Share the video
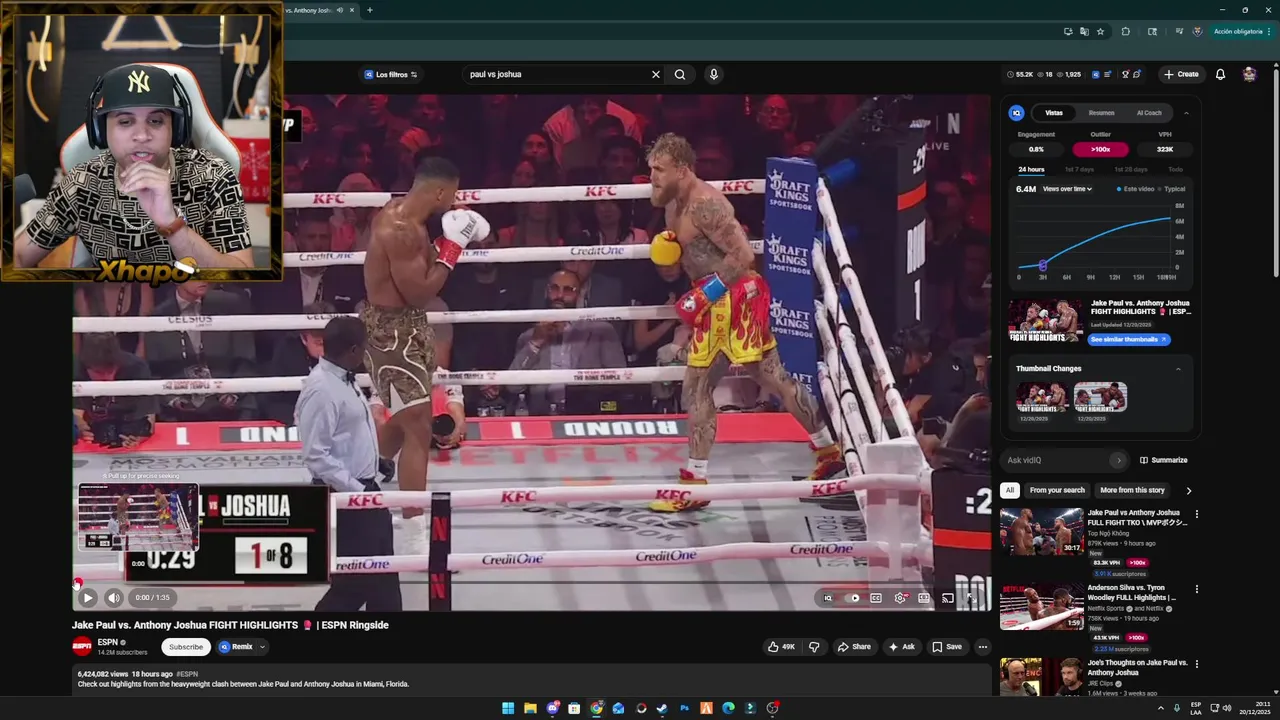The image size is (1280, 720). coord(854,647)
